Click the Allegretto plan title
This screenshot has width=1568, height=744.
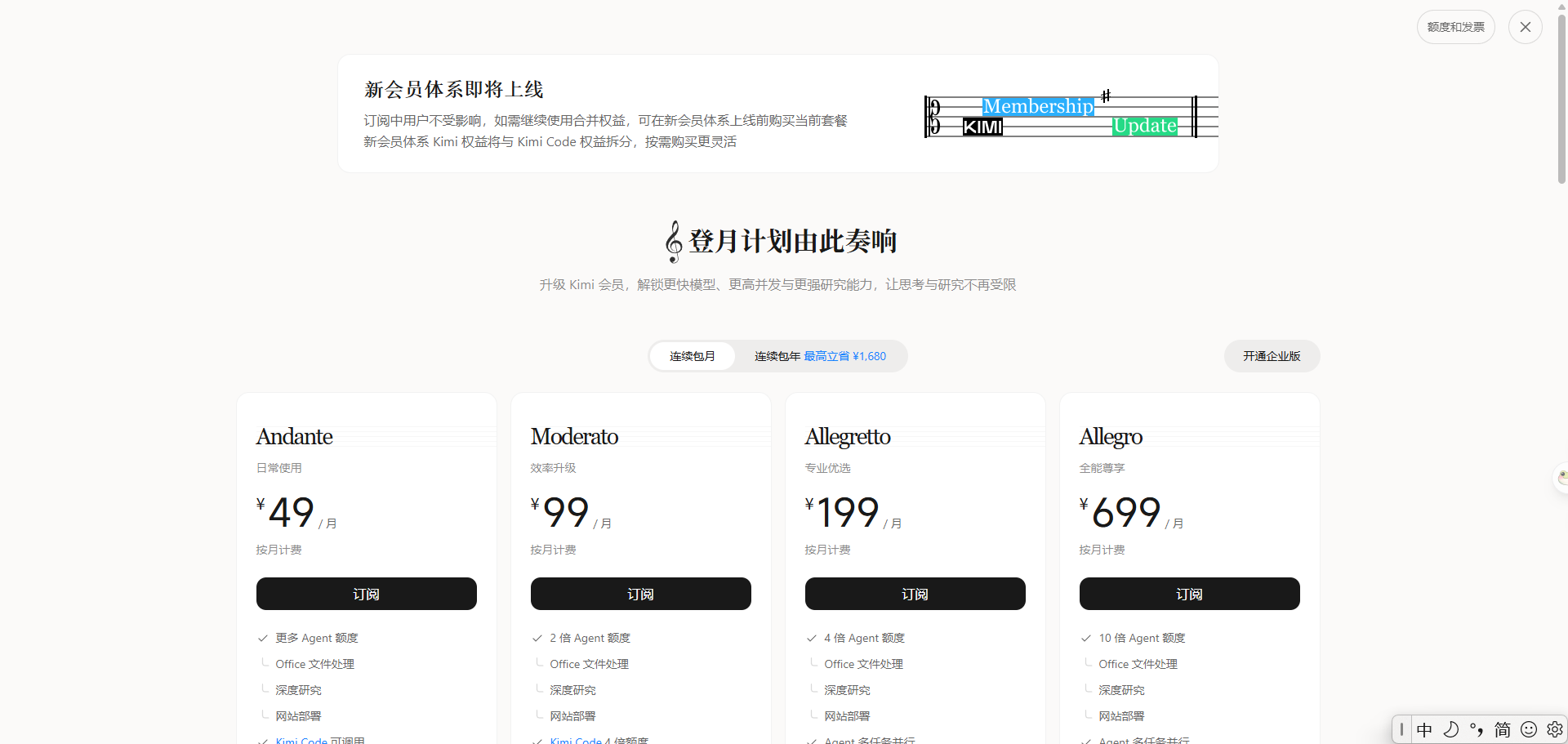[x=848, y=437]
